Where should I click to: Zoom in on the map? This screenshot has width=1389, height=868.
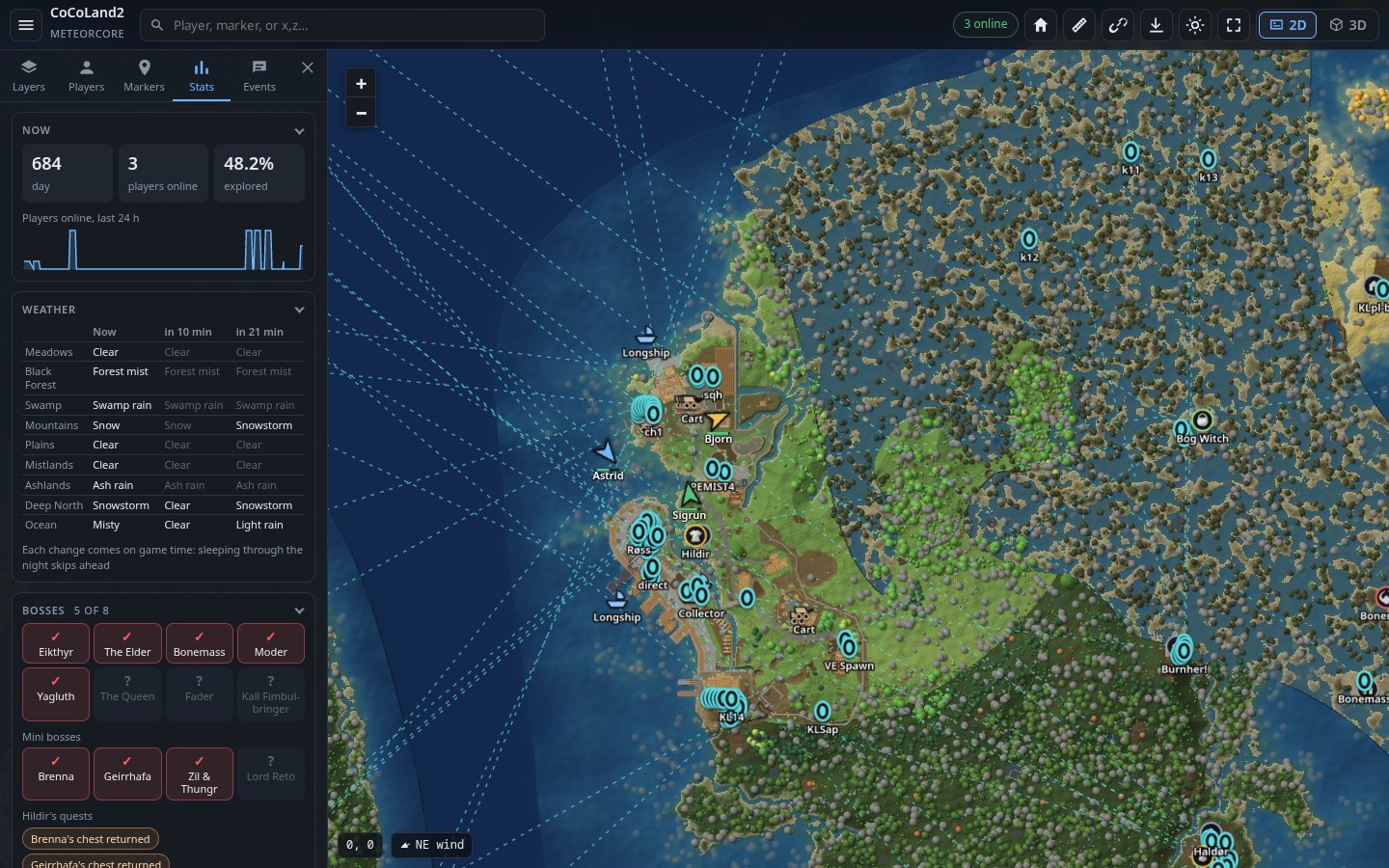click(x=361, y=84)
